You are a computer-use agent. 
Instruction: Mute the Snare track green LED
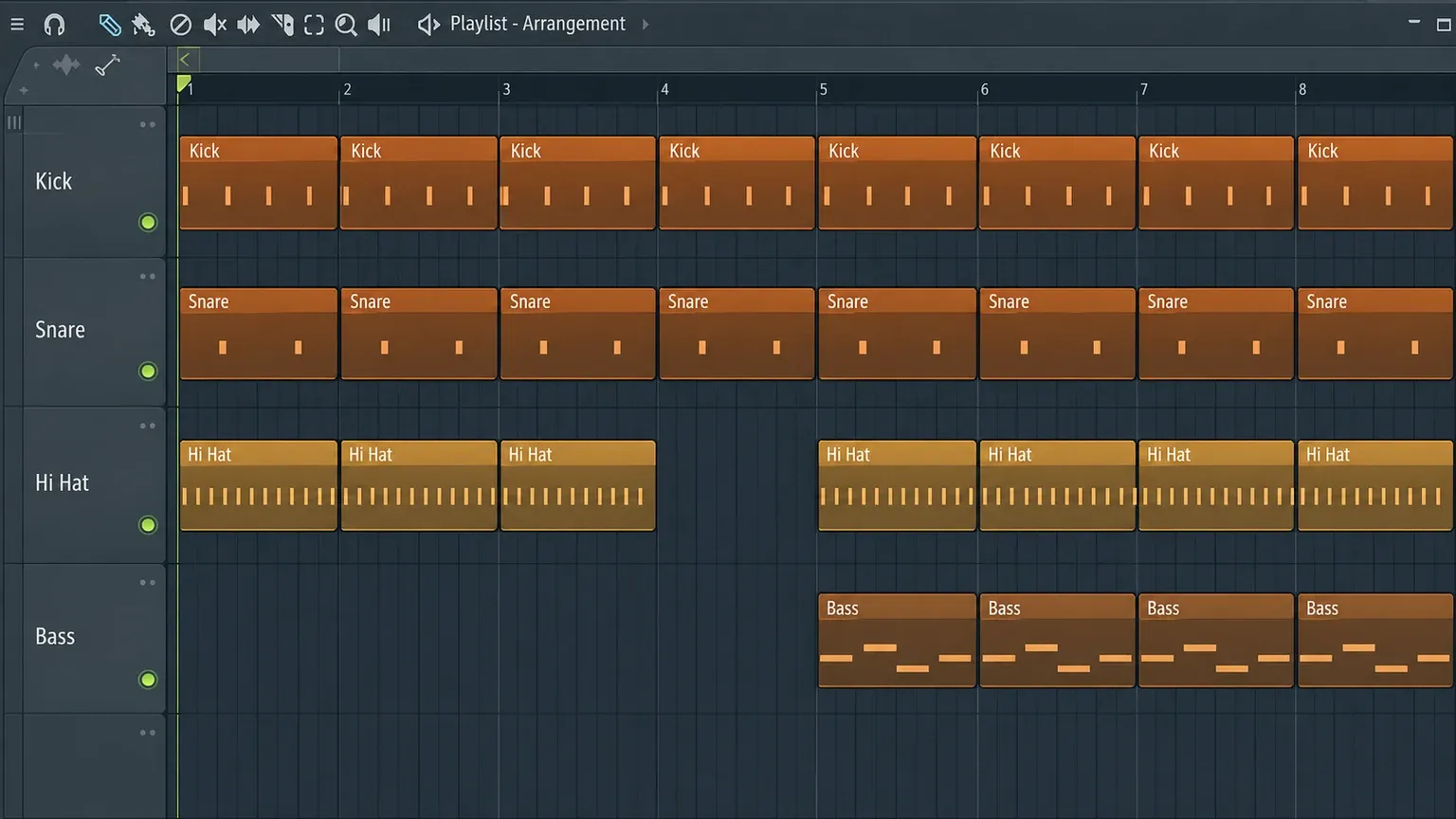coord(148,372)
